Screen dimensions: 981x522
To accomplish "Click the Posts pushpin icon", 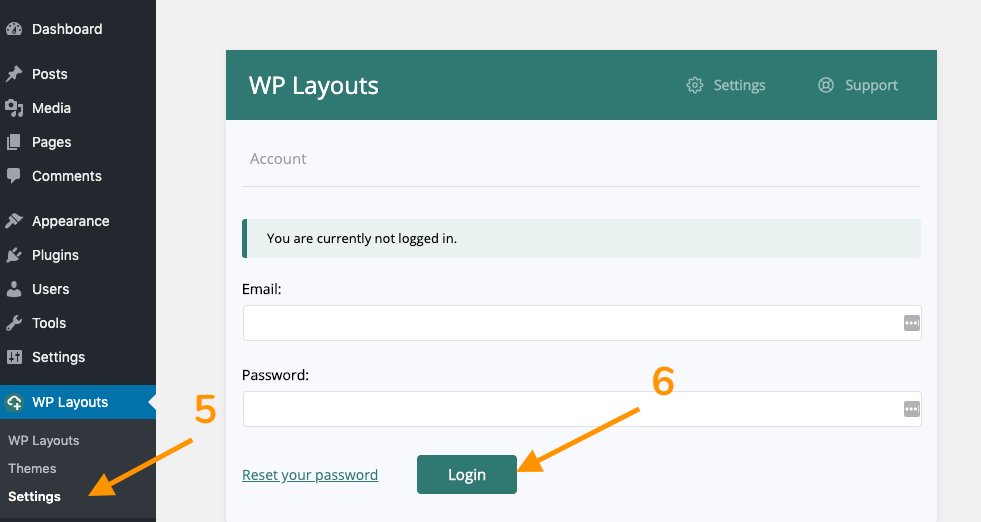I will [x=14, y=74].
